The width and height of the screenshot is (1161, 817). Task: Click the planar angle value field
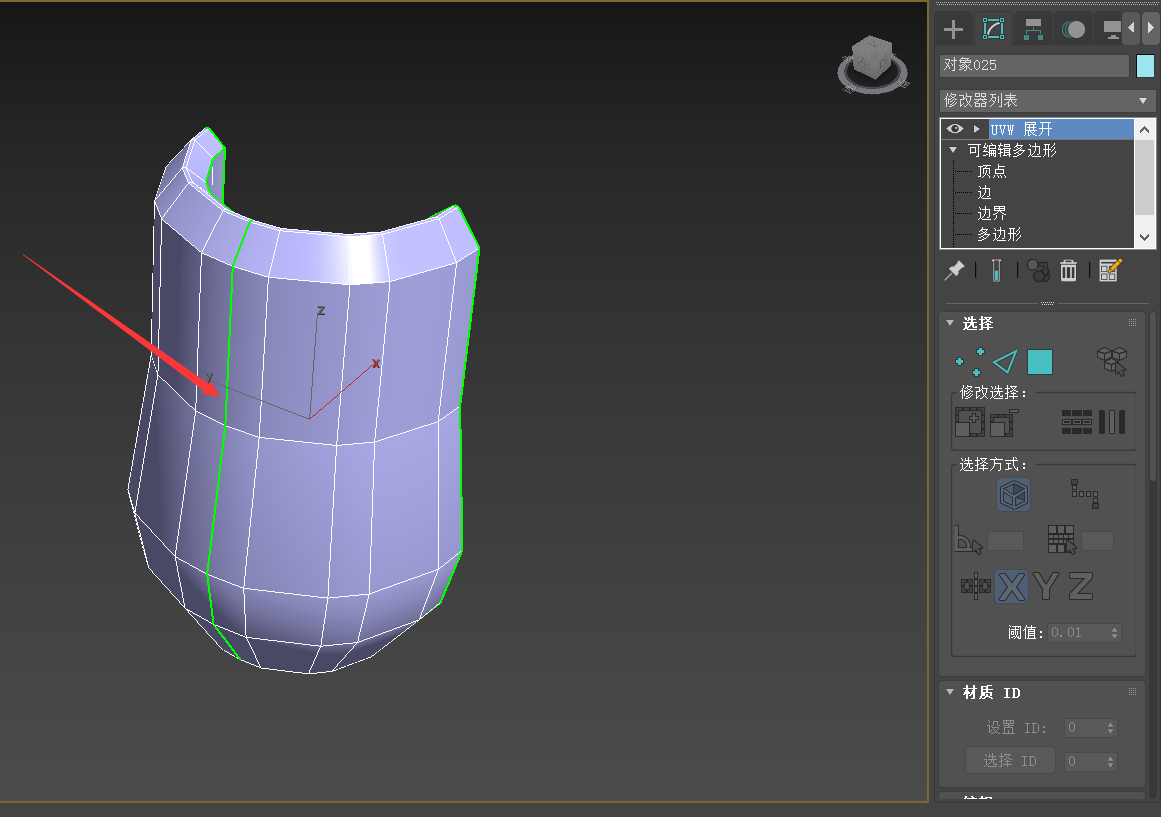point(1006,541)
